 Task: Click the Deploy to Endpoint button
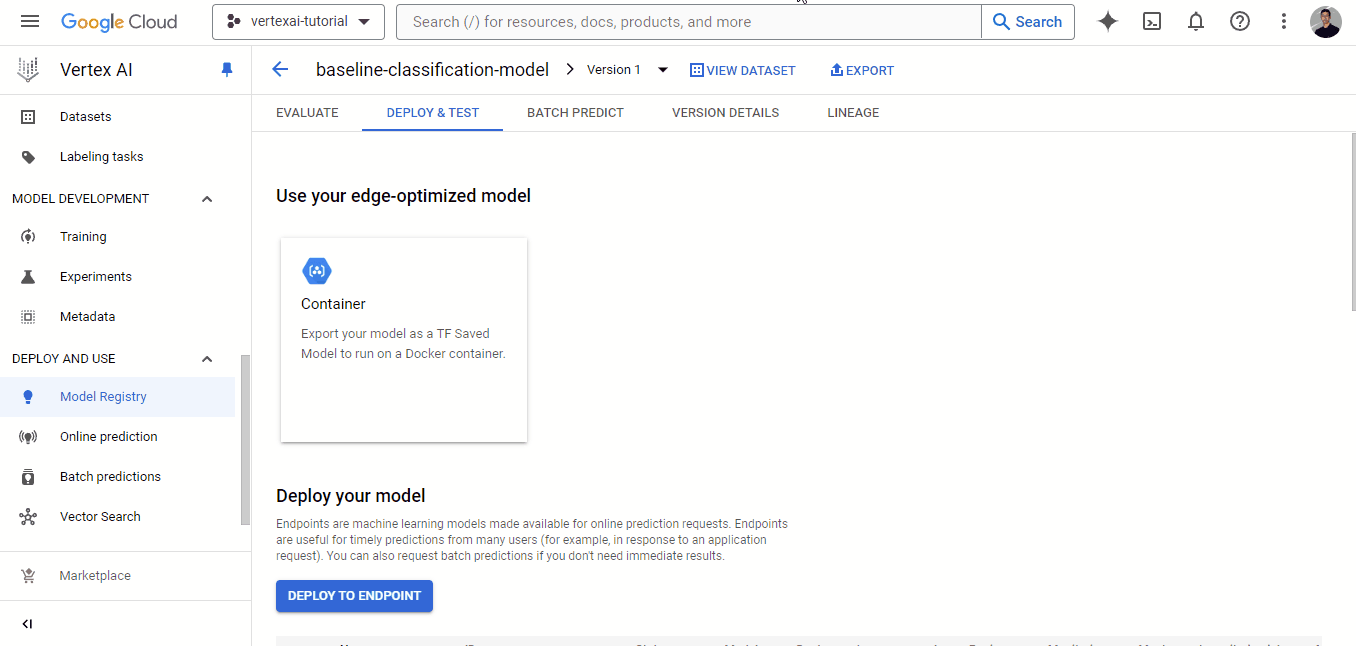[354, 596]
